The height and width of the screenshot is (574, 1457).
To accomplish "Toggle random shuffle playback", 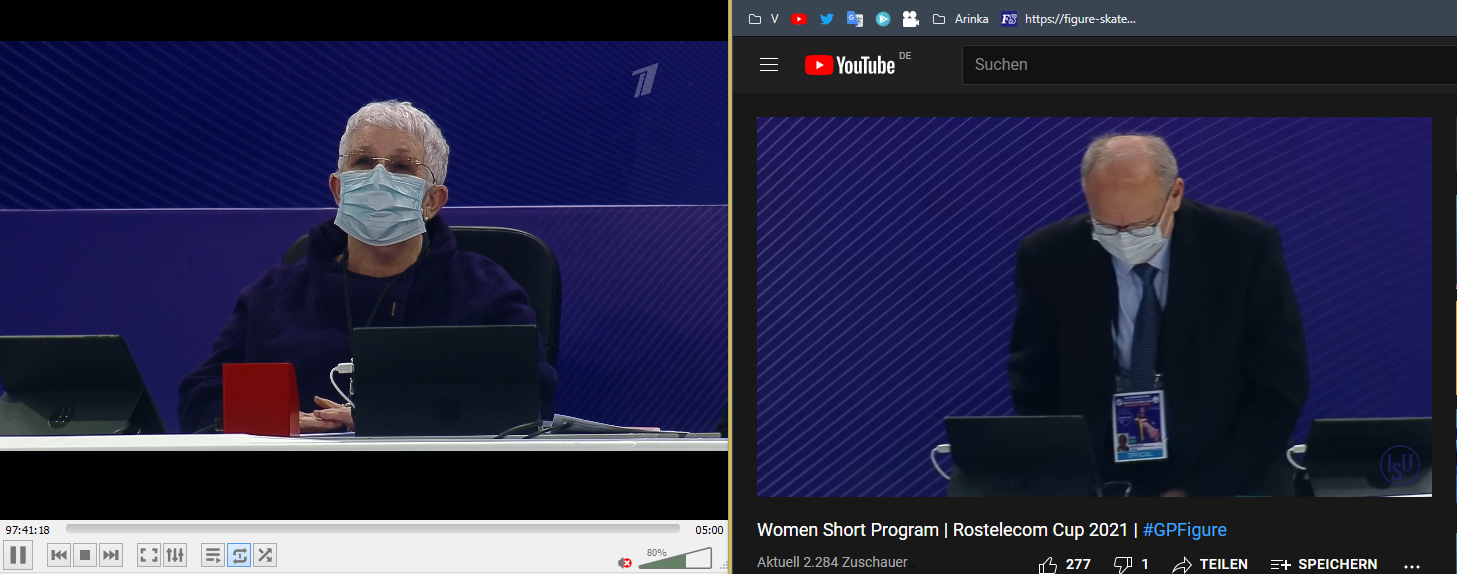I will 265,554.
